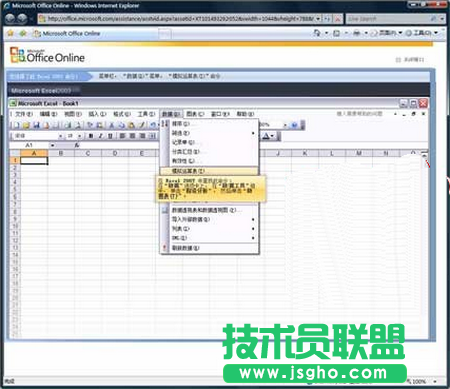Click the browser Back arrow button
The image size is (450, 389).
pyautogui.click(x=10, y=19)
